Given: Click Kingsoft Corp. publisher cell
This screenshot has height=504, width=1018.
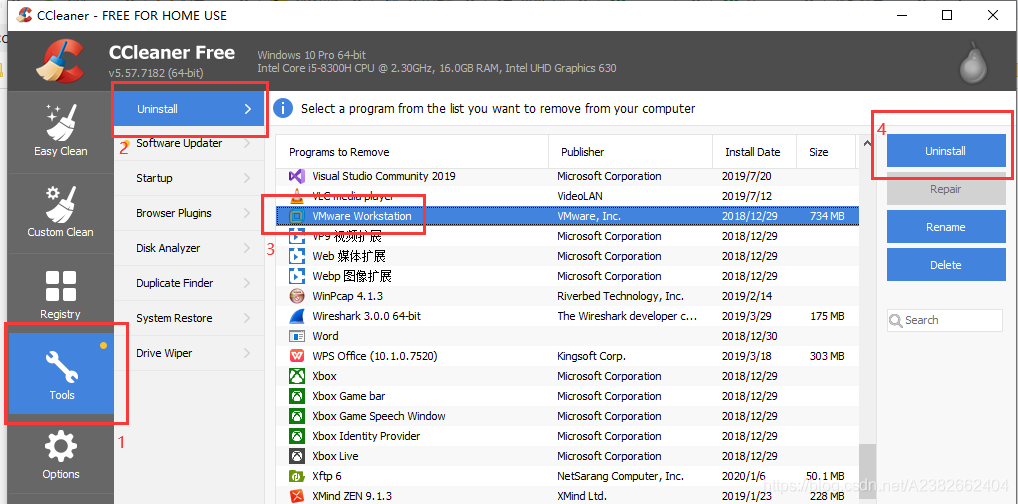Looking at the screenshot, I should (591, 356).
